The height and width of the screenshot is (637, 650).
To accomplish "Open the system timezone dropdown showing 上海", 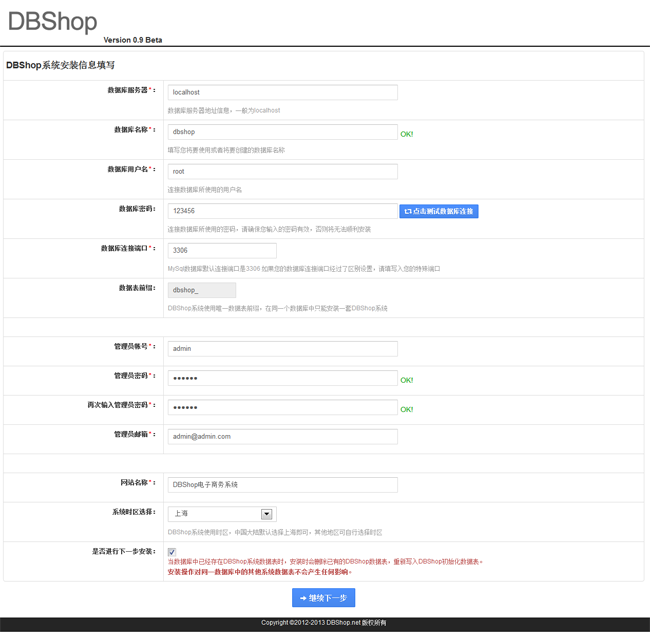I will [222, 514].
